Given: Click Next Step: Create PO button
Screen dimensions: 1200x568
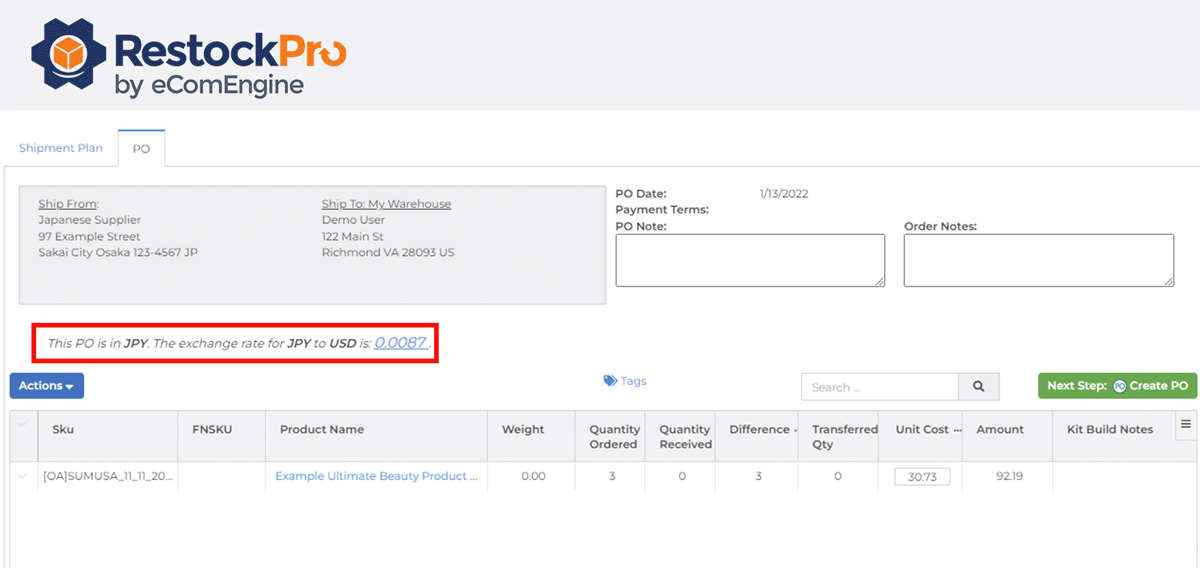Looking at the screenshot, I should coord(1116,386).
